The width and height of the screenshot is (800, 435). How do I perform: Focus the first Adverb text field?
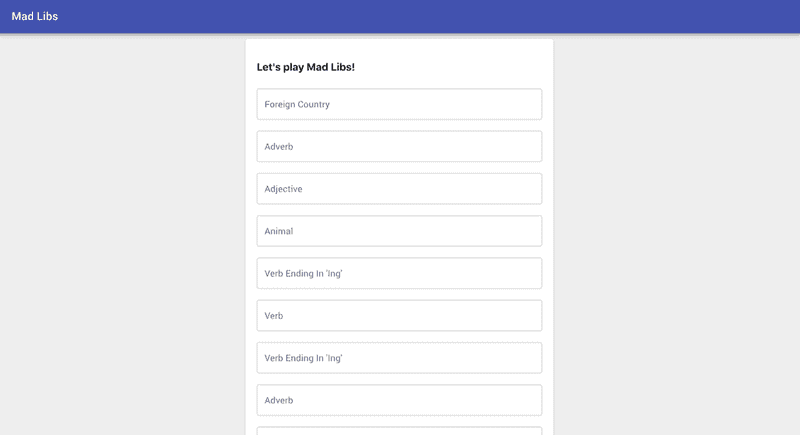tap(399, 146)
